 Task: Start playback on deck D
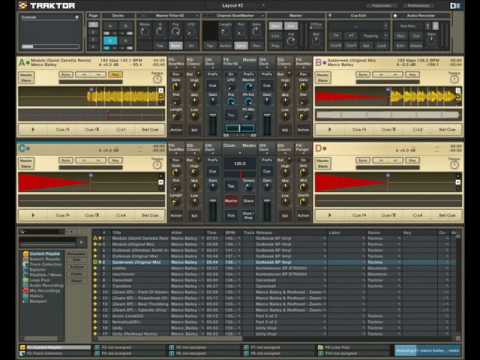coord(330,215)
